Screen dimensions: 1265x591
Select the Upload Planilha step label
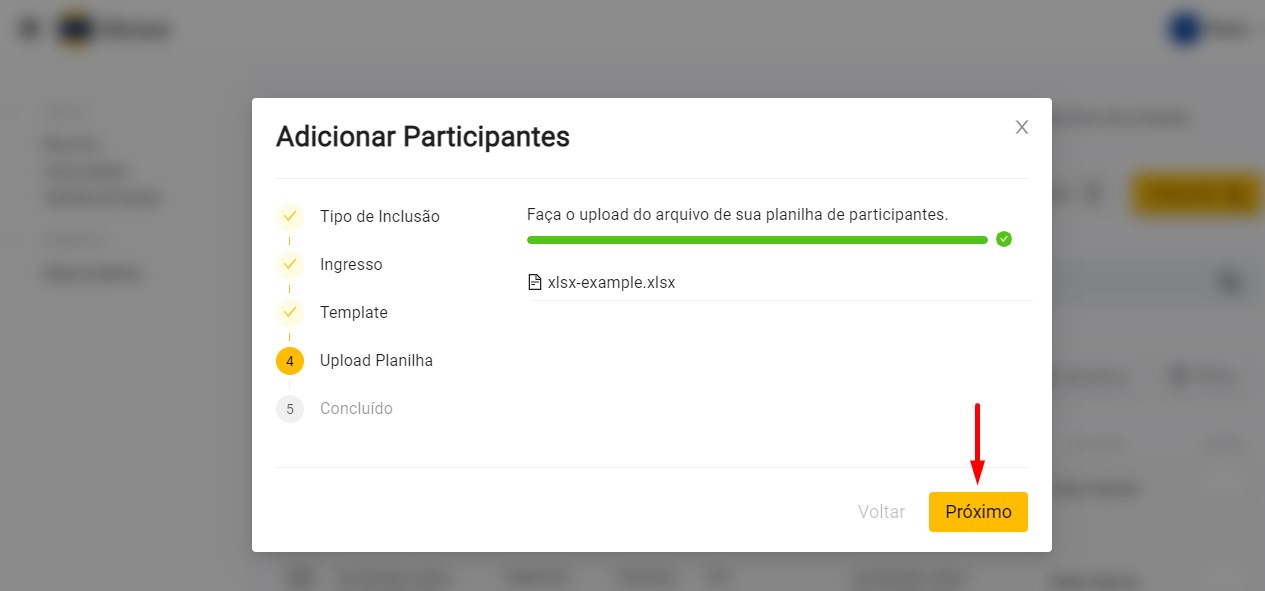click(376, 360)
